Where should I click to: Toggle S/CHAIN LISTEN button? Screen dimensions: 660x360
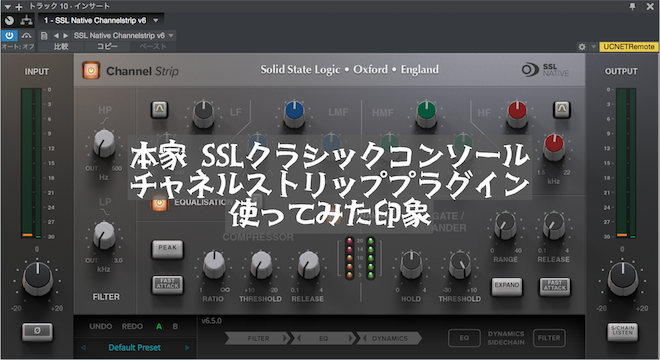click(623, 331)
